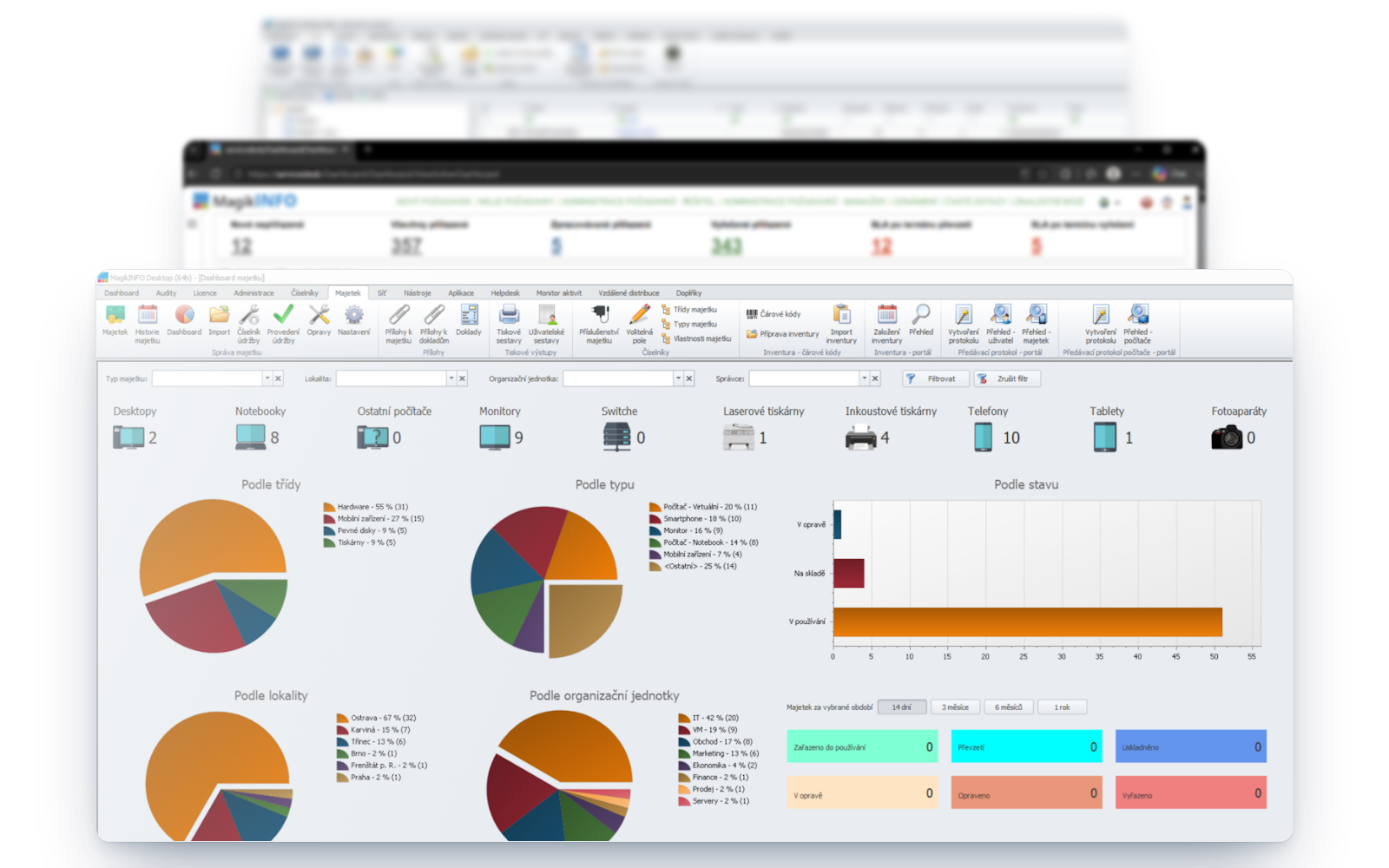
Task: Expand the Typ majetku dropdown
Action: [x=267, y=378]
